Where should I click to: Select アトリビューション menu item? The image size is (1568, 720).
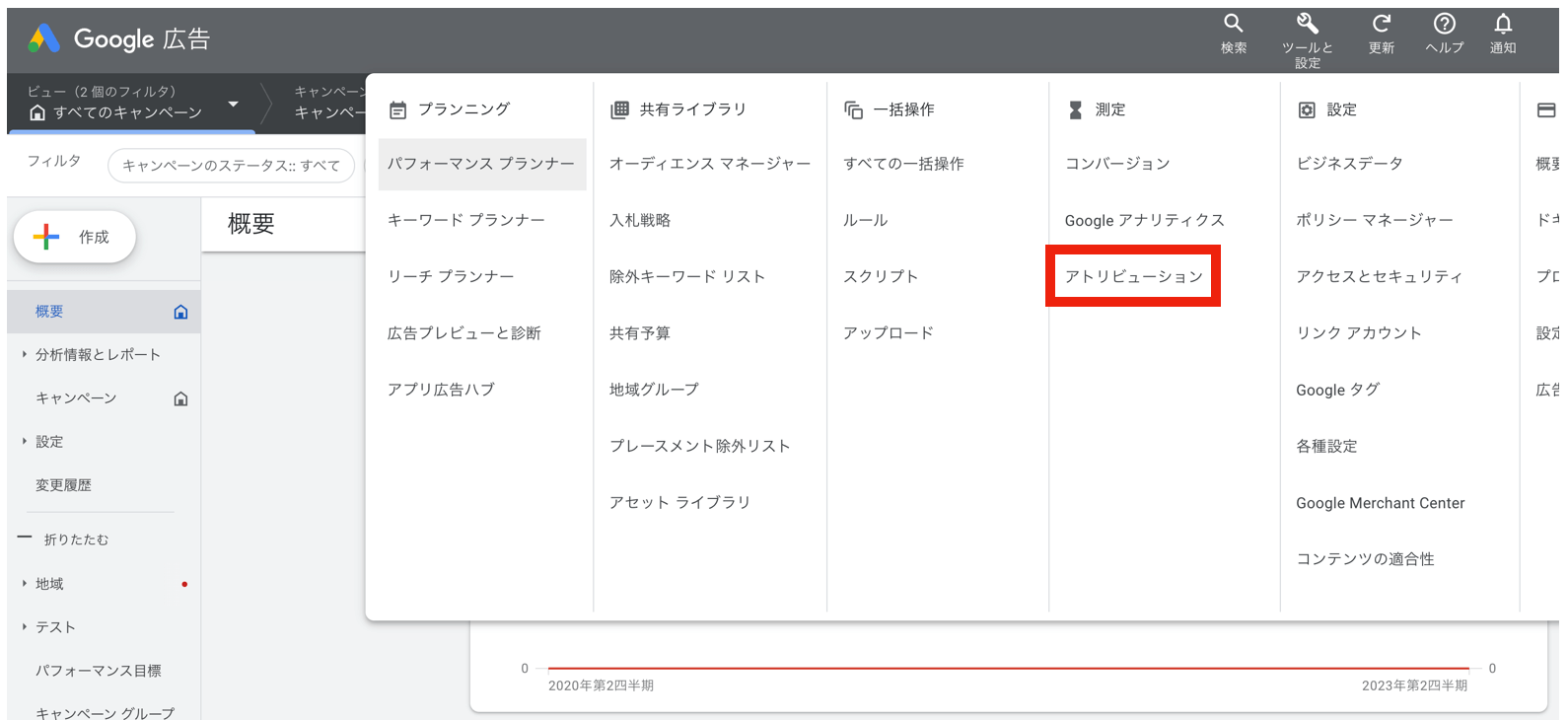1134,276
